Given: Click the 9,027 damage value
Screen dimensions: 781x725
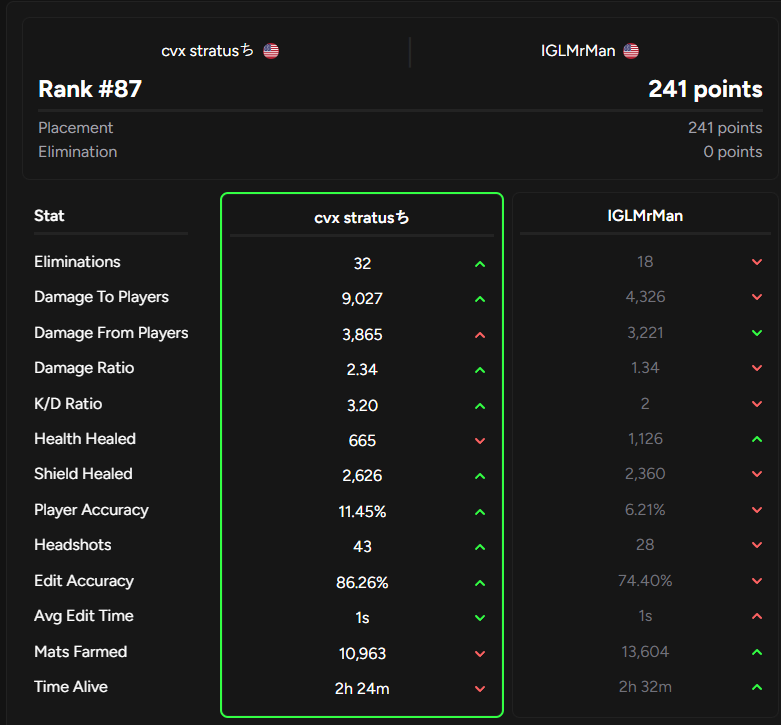Looking at the screenshot, I should tap(362, 299).
